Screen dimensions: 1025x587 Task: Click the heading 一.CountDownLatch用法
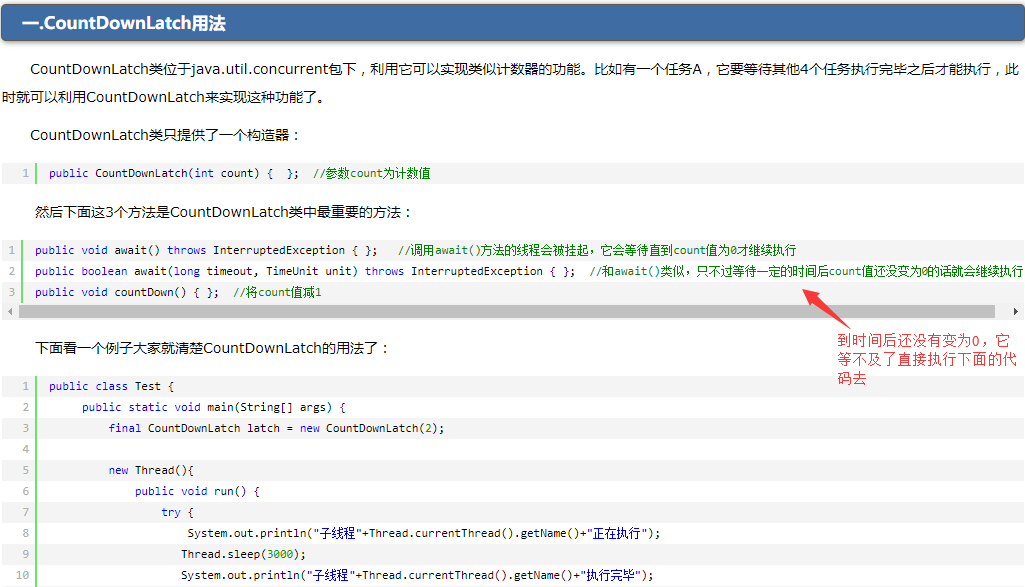tap(124, 24)
